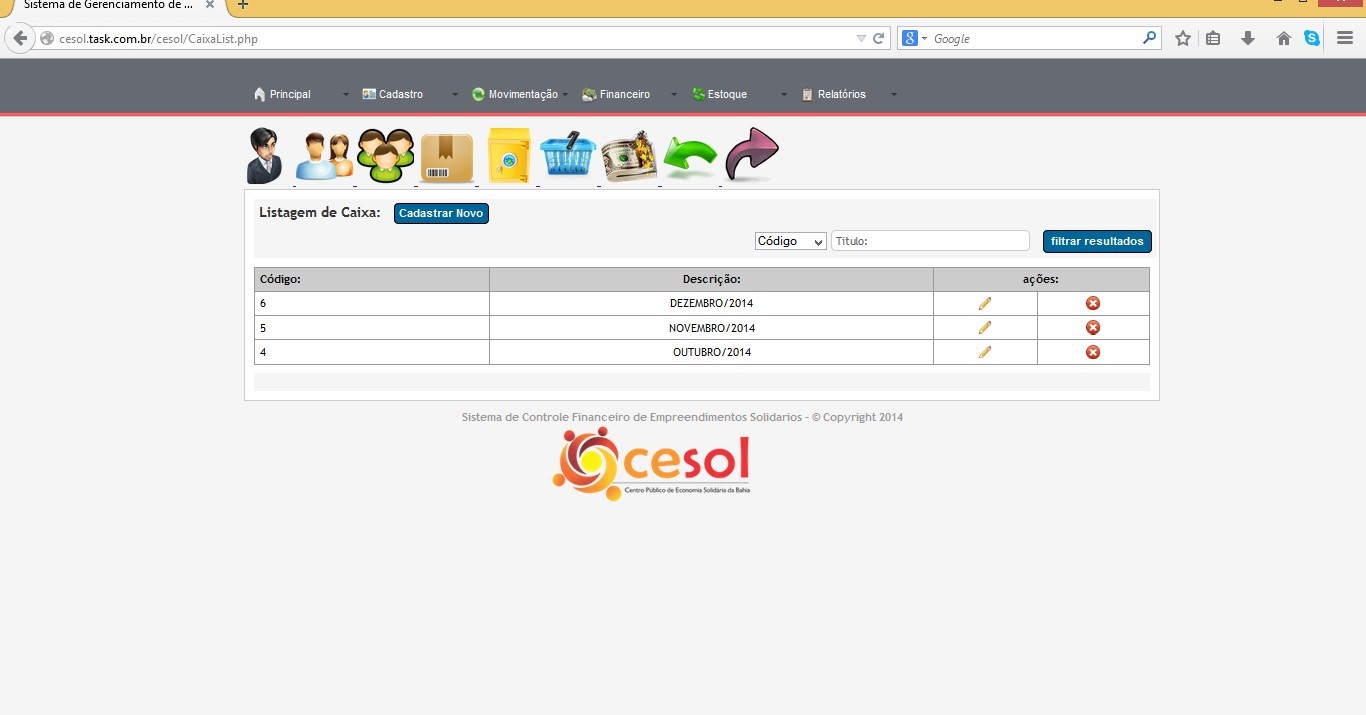
Task: Delete the NOVEMBRO/2014 row
Action: pyautogui.click(x=1093, y=328)
